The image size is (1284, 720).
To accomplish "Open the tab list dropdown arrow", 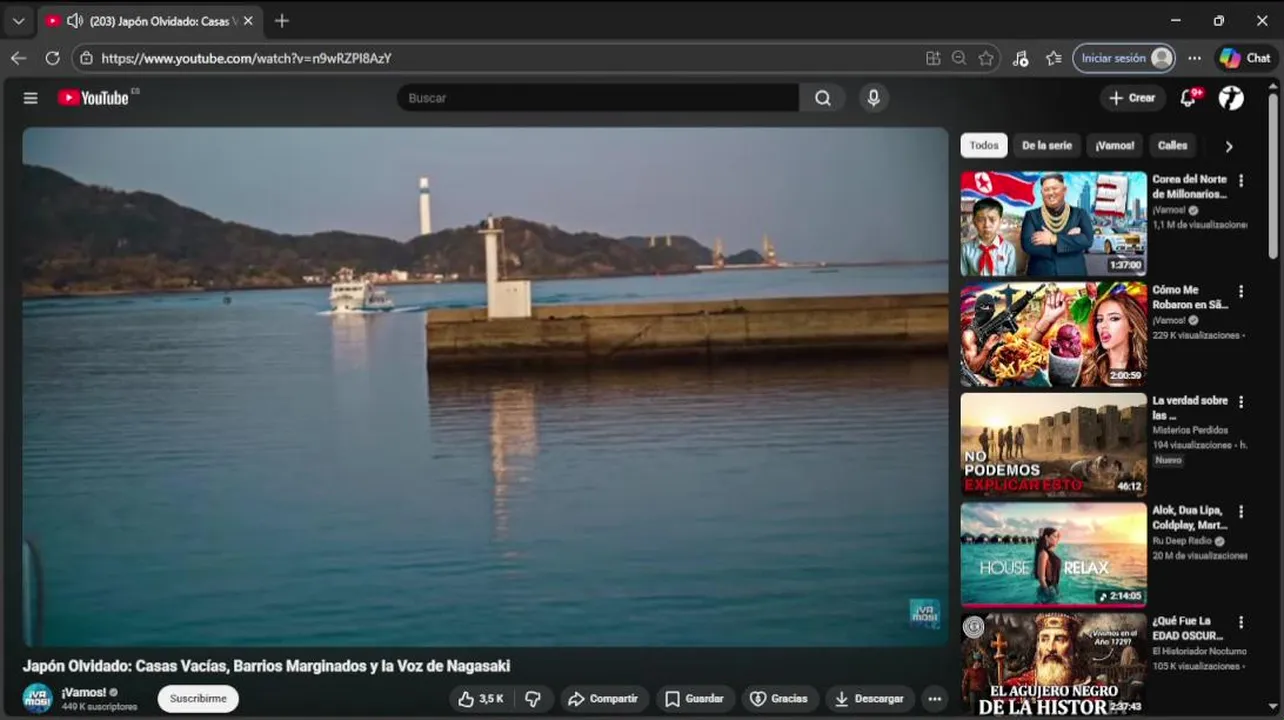I will (18, 21).
